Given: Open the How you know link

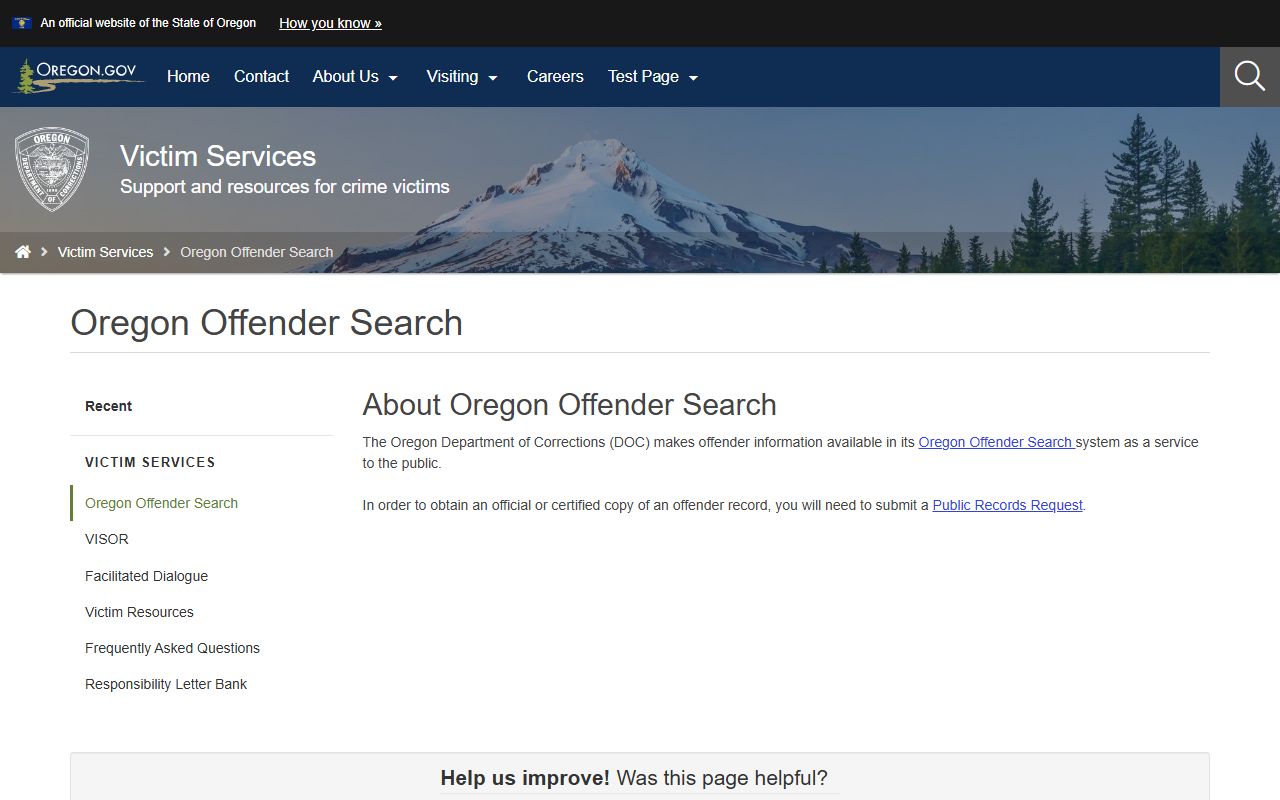Looking at the screenshot, I should [330, 23].
